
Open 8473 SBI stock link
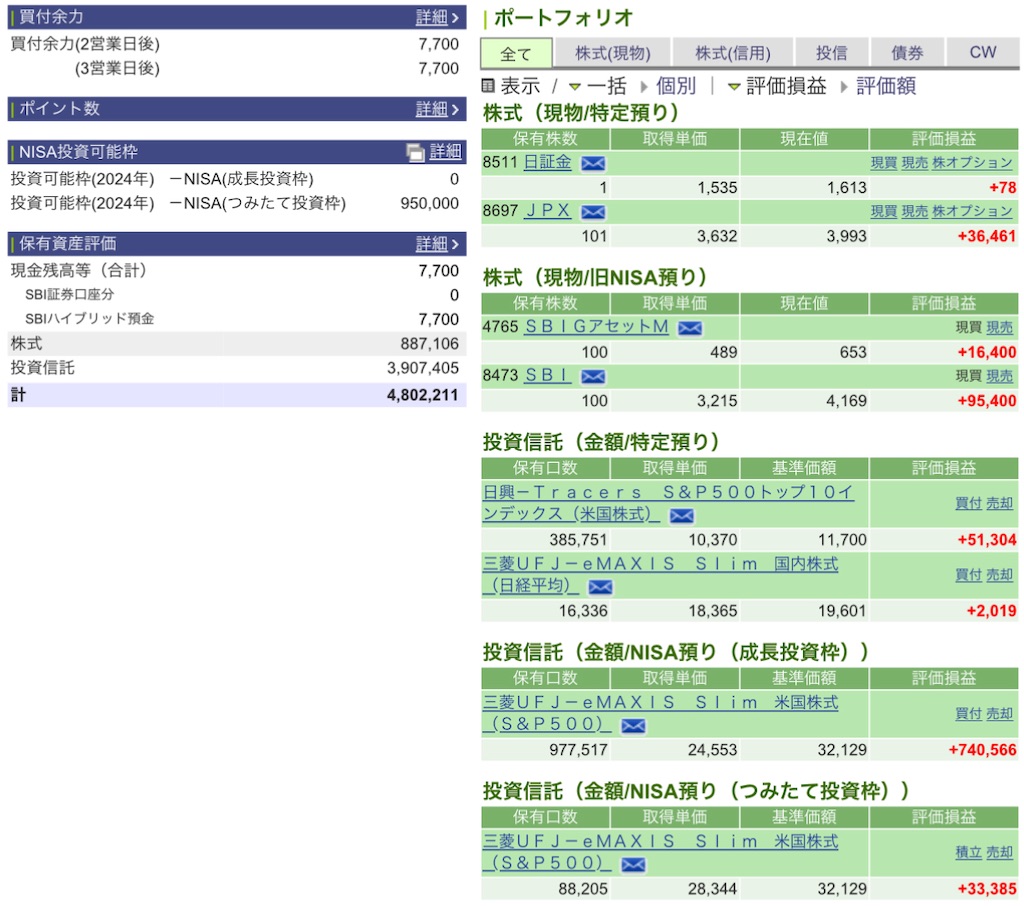(x=548, y=376)
